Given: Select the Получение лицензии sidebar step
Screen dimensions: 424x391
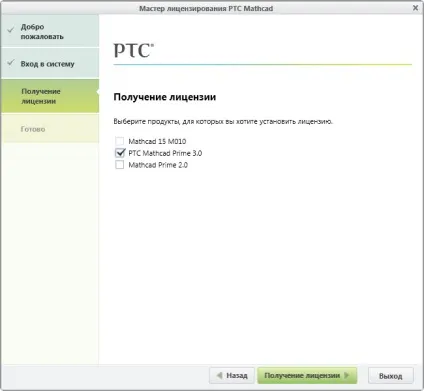Looking at the screenshot, I should pyautogui.click(x=50, y=96).
